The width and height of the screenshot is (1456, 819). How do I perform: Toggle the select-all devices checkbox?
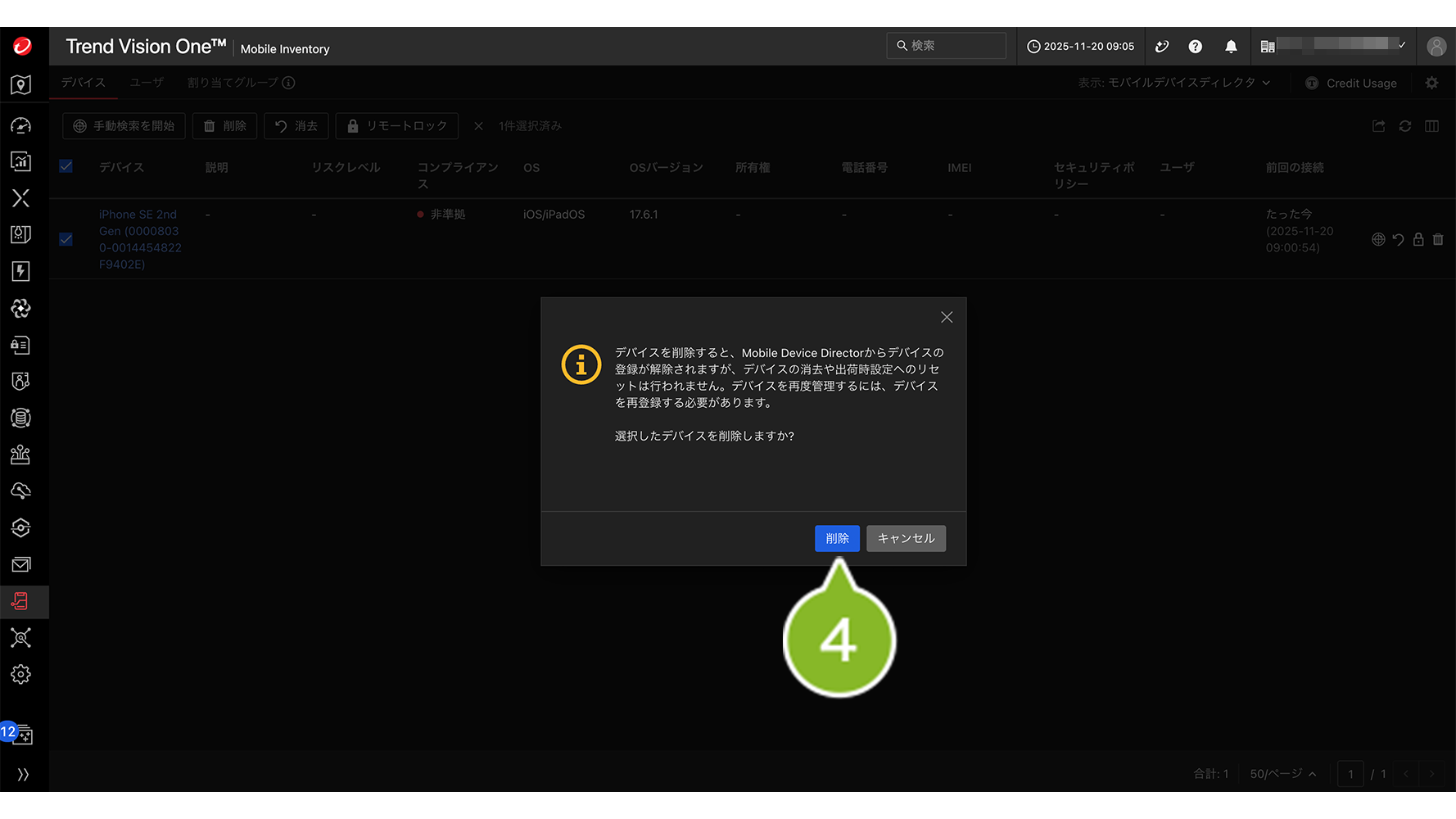[x=66, y=166]
